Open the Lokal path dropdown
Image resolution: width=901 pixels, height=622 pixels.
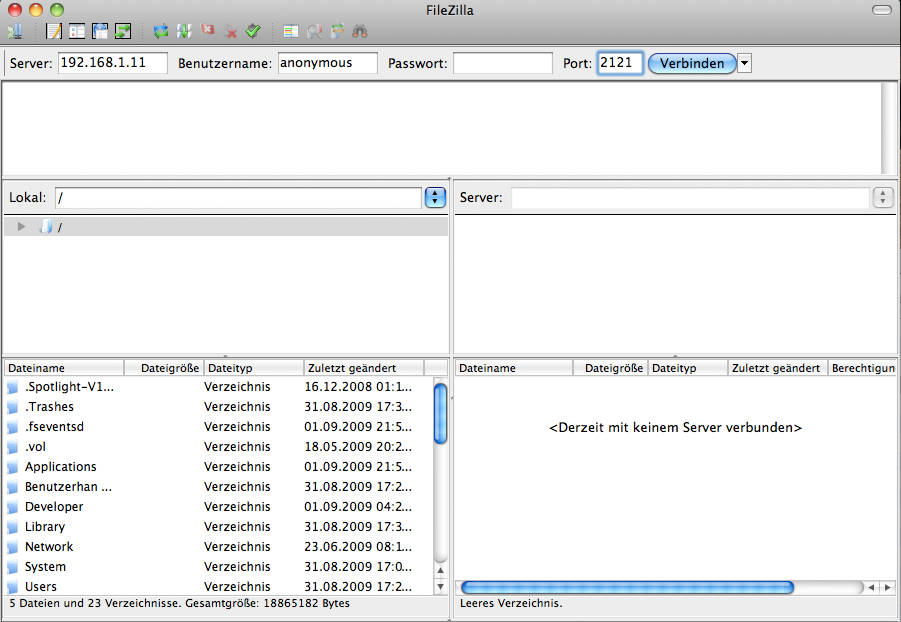(435, 198)
